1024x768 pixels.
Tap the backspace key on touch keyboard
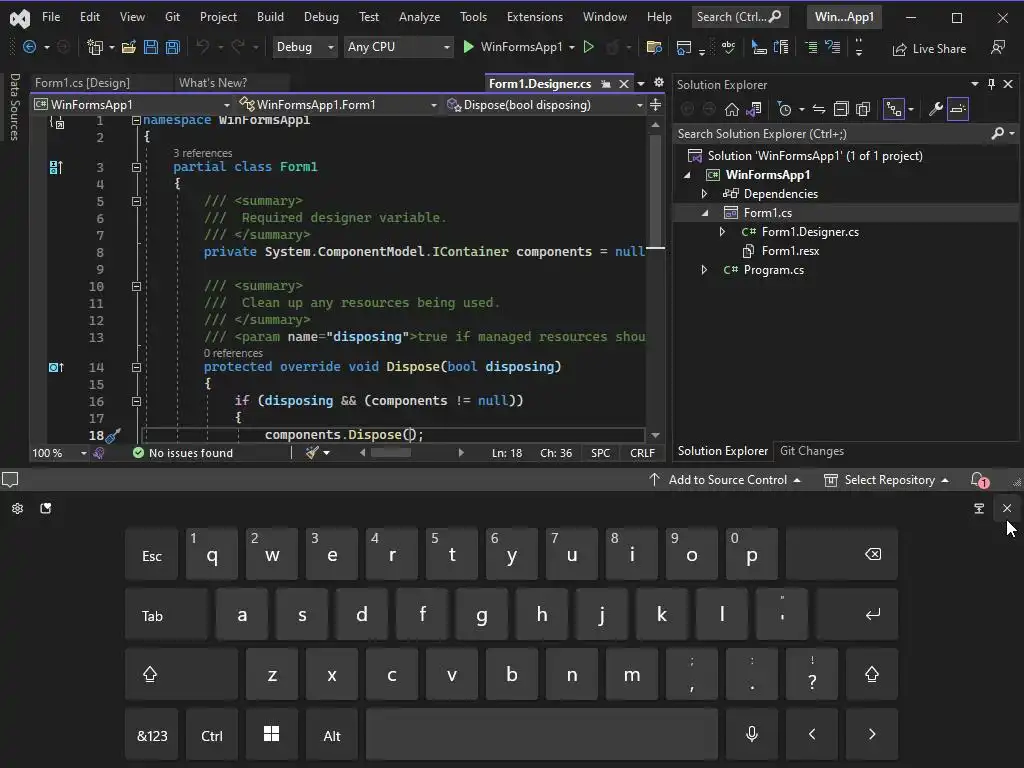click(842, 554)
